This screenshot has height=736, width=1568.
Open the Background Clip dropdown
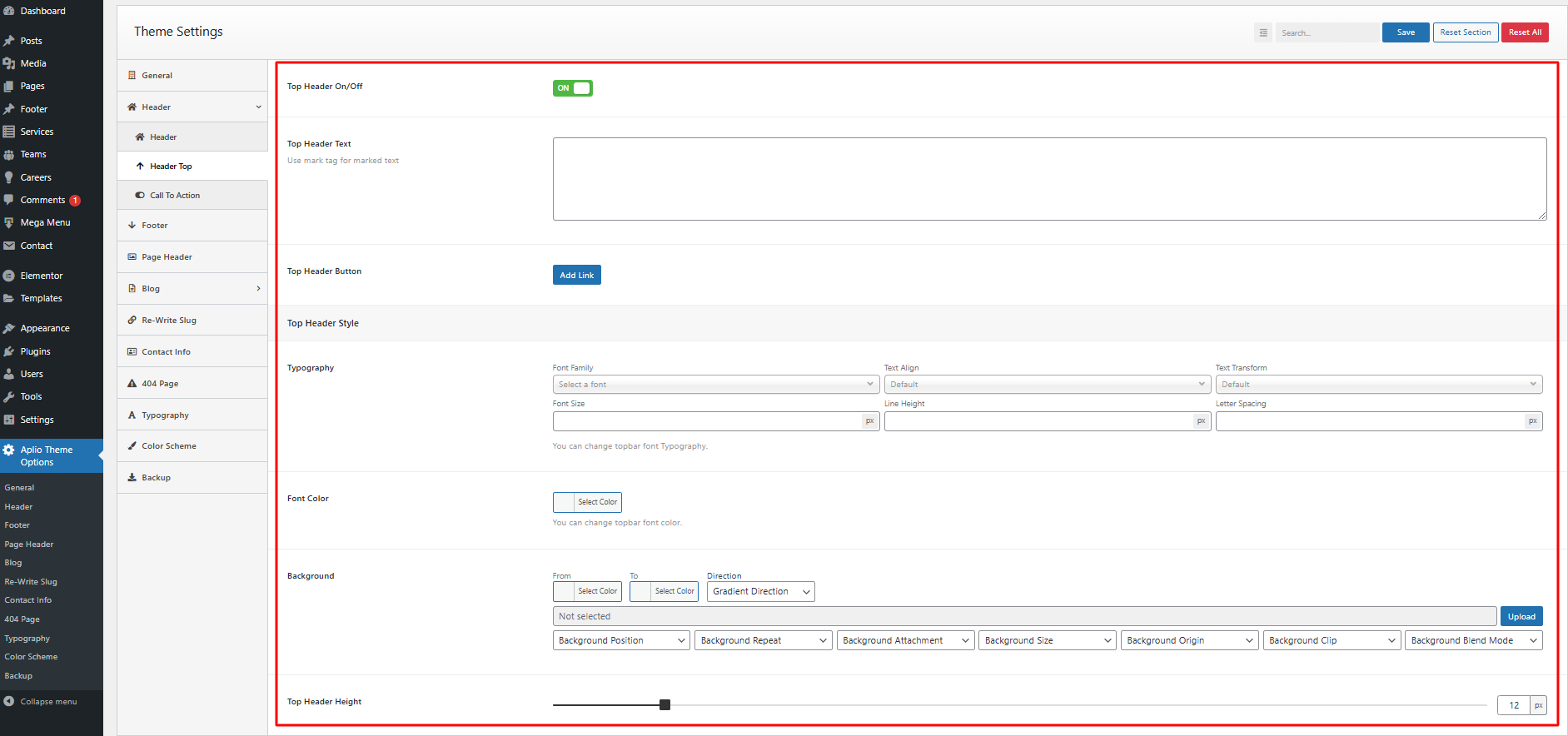pyautogui.click(x=1332, y=640)
